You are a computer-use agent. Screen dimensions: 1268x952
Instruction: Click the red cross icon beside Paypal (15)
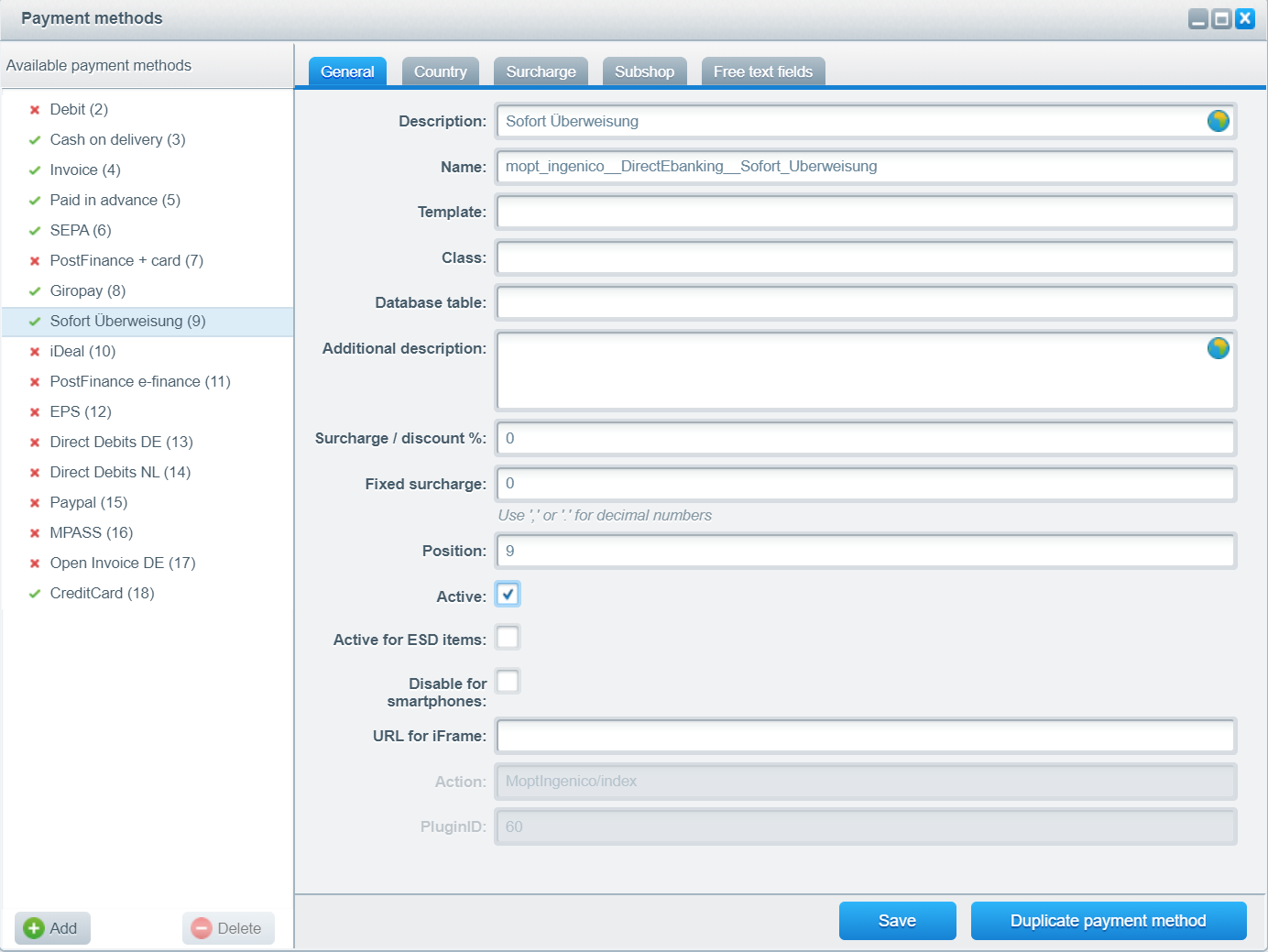coord(35,503)
